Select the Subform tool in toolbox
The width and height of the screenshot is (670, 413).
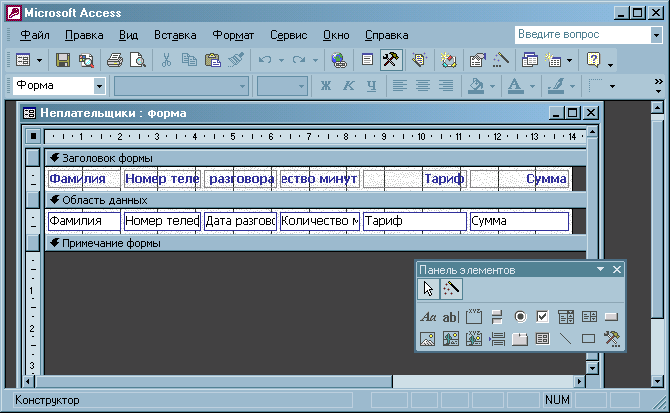(x=543, y=339)
